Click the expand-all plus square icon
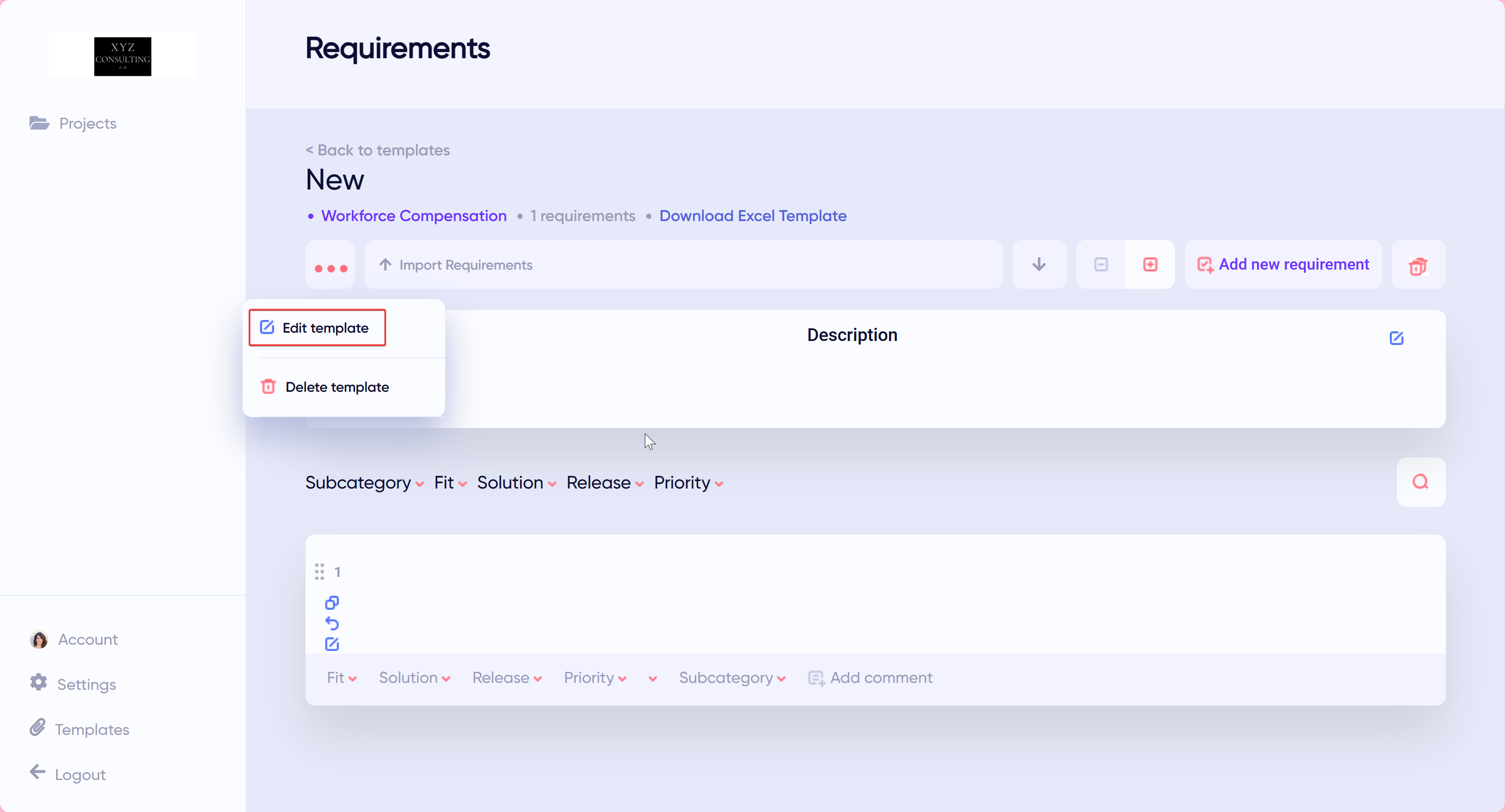 click(x=1150, y=265)
